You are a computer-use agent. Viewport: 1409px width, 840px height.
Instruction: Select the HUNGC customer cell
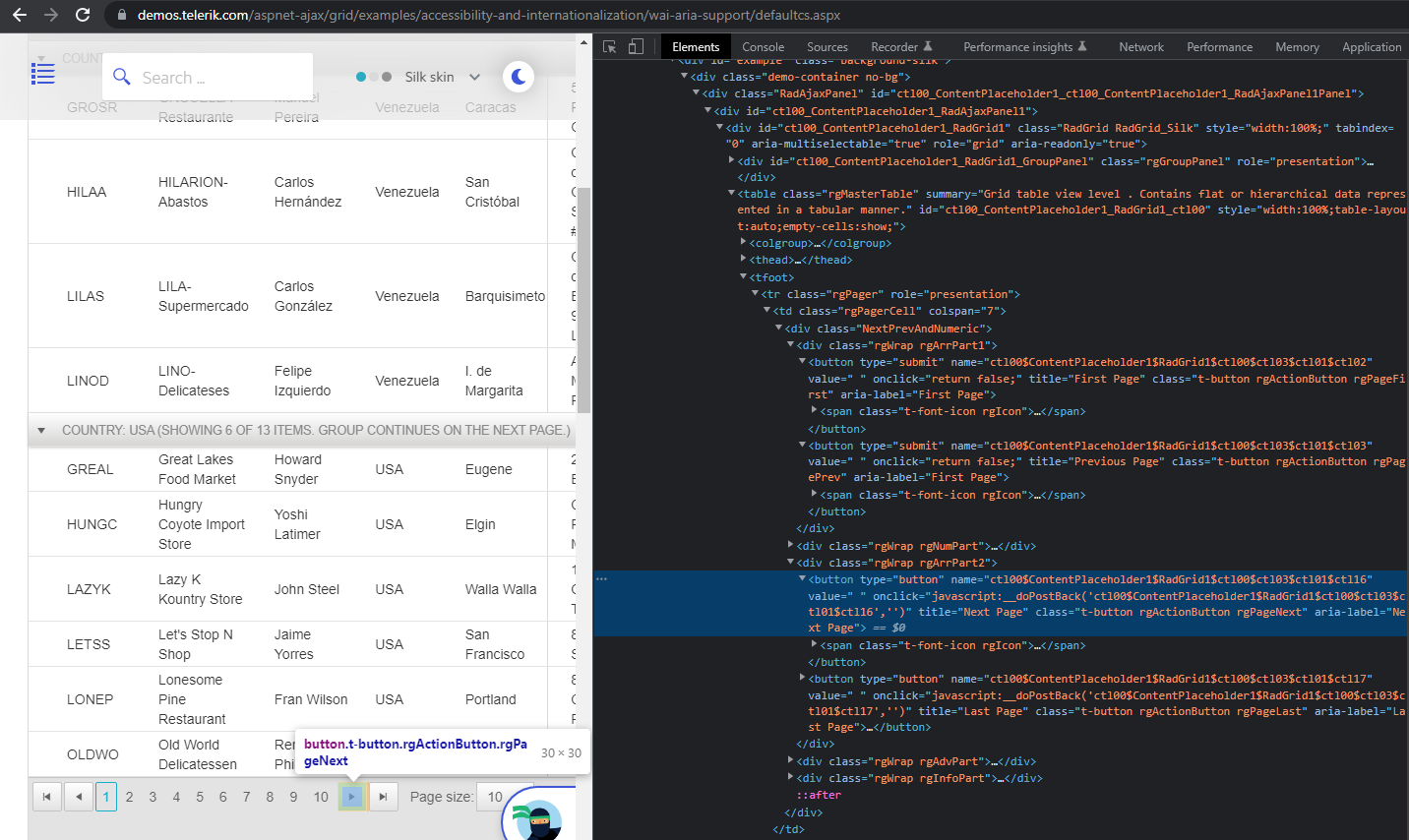click(92, 524)
